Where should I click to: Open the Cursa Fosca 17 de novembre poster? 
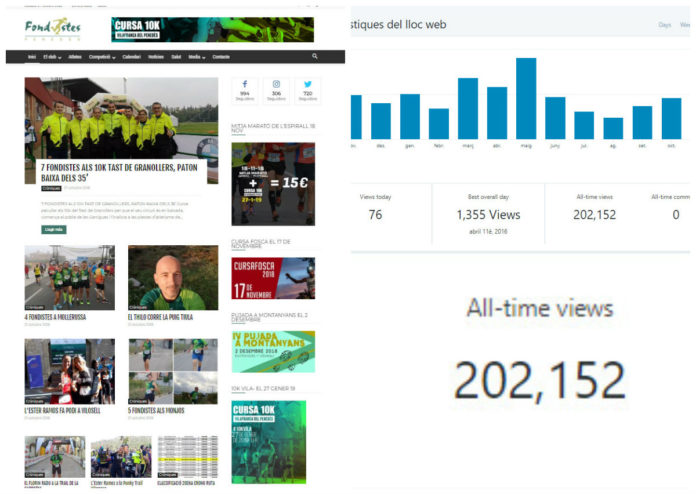tap(273, 278)
